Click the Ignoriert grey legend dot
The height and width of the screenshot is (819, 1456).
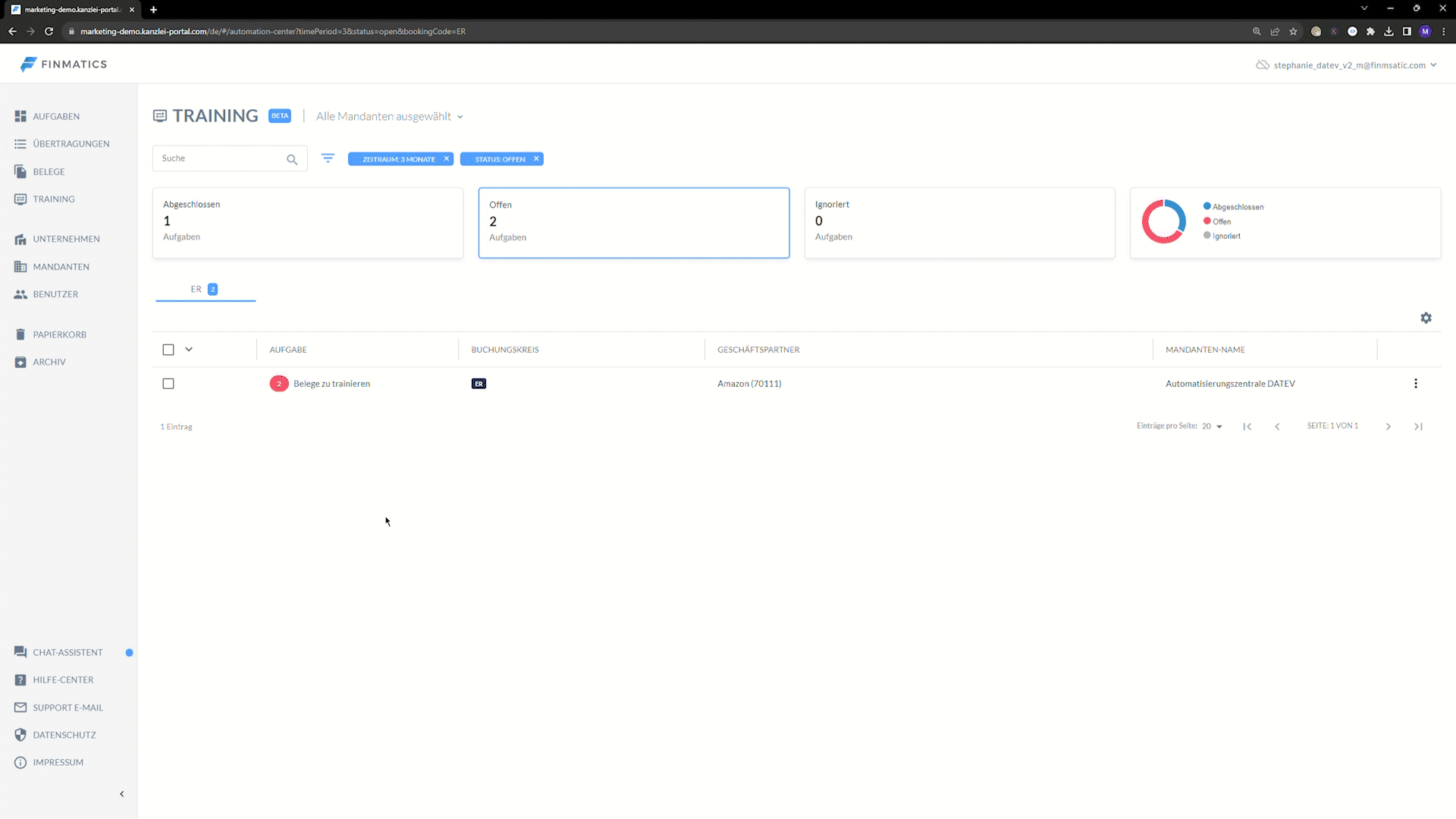[1207, 235]
